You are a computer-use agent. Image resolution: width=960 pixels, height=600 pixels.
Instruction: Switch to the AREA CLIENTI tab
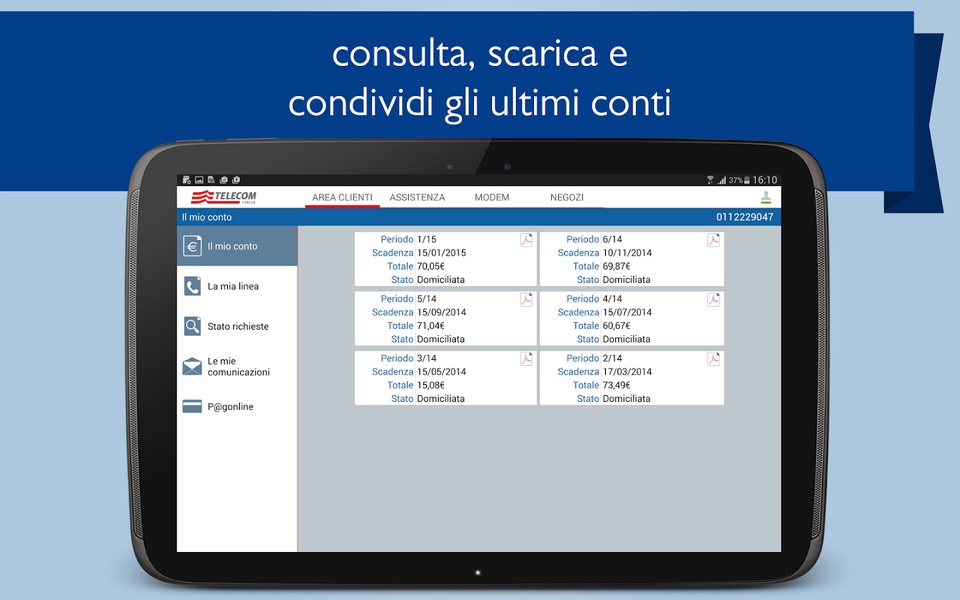click(x=342, y=197)
